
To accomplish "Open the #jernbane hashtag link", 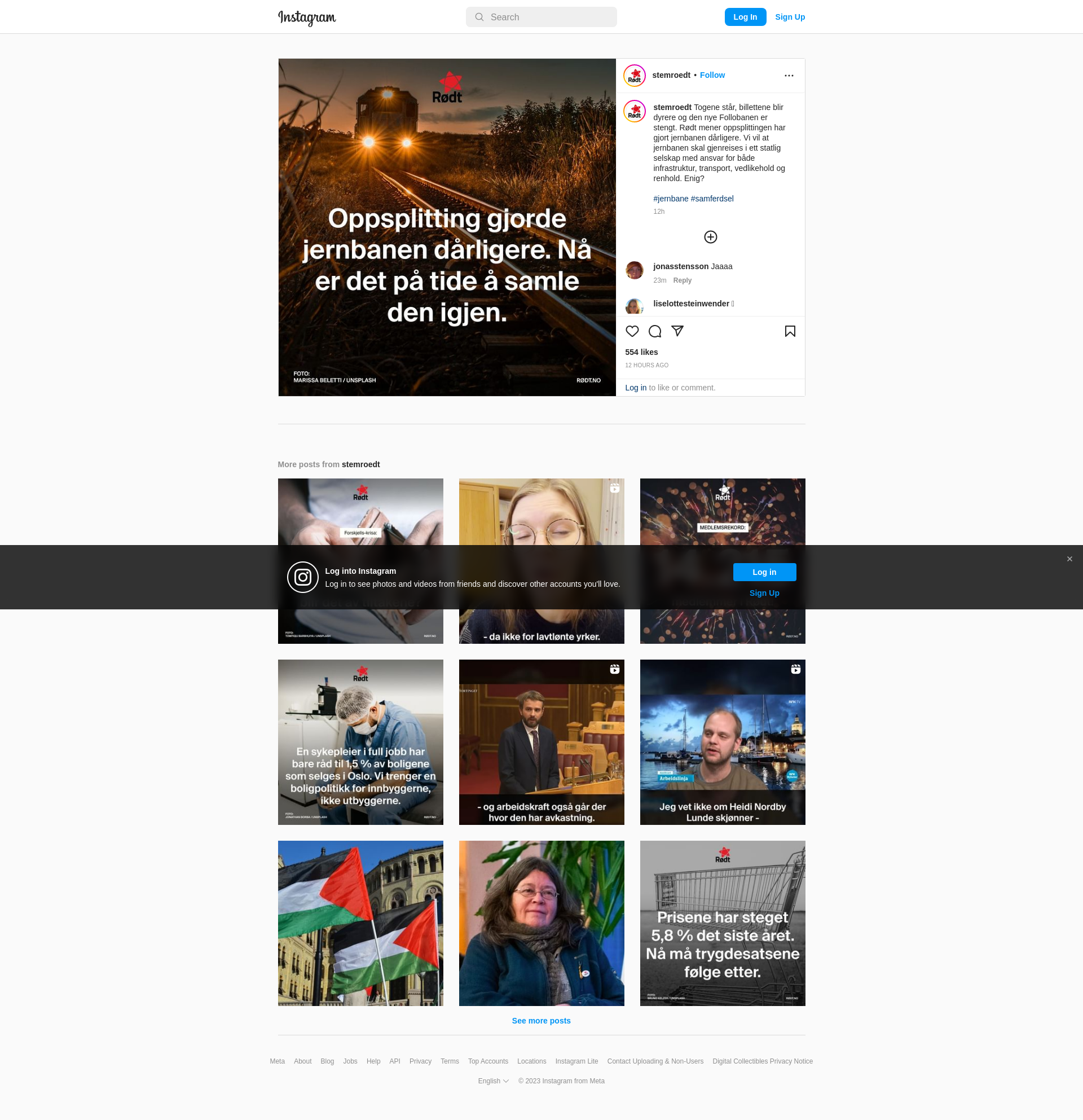I will coord(671,199).
